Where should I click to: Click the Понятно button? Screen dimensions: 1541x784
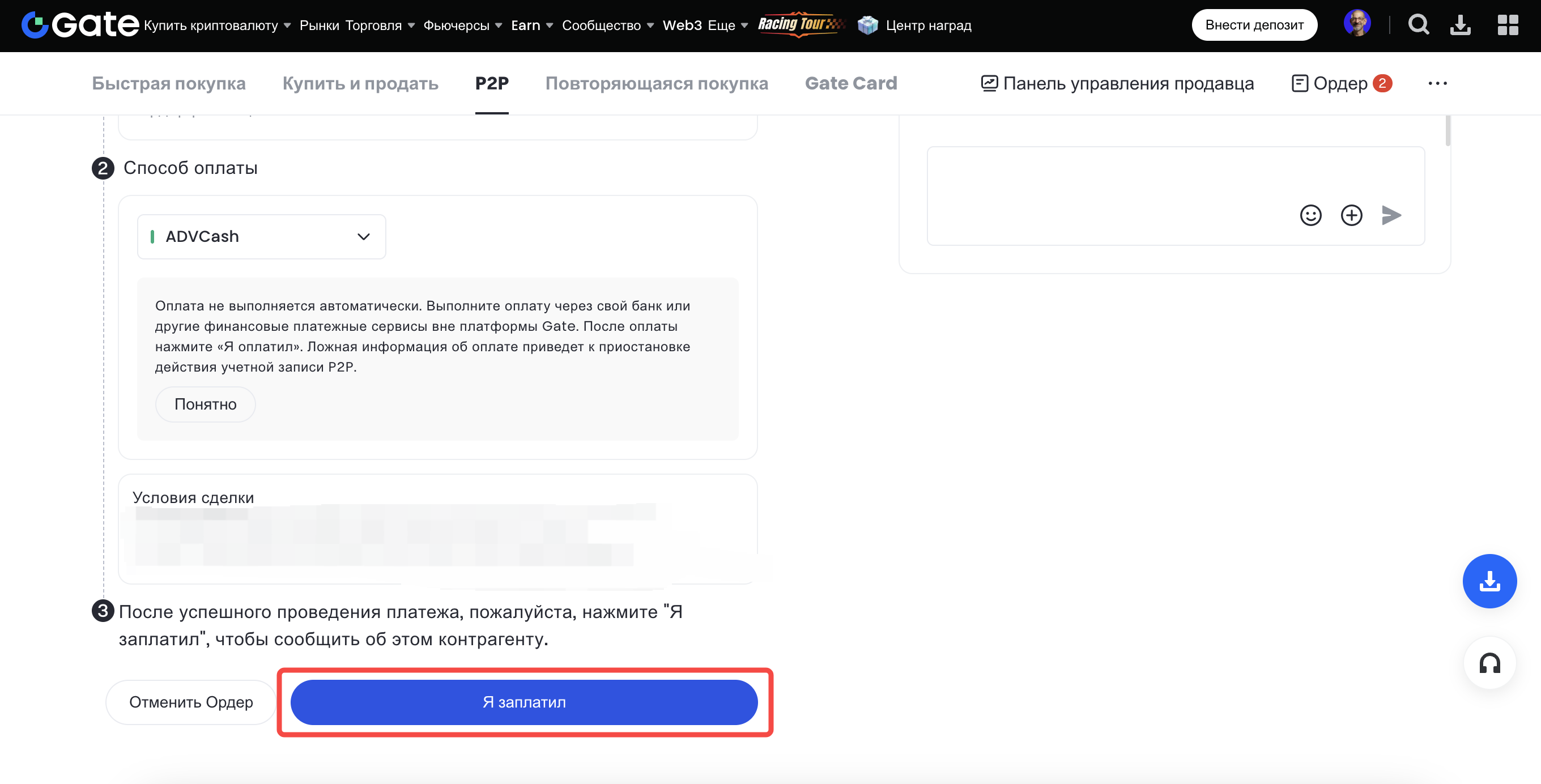click(205, 404)
